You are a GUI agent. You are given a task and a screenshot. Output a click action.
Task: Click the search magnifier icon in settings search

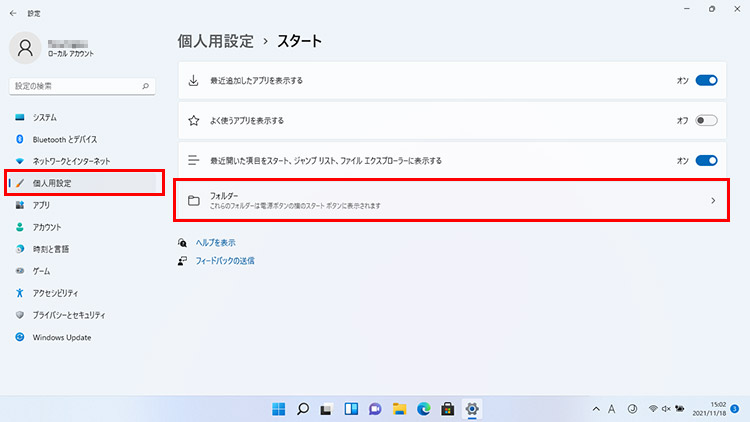146,87
